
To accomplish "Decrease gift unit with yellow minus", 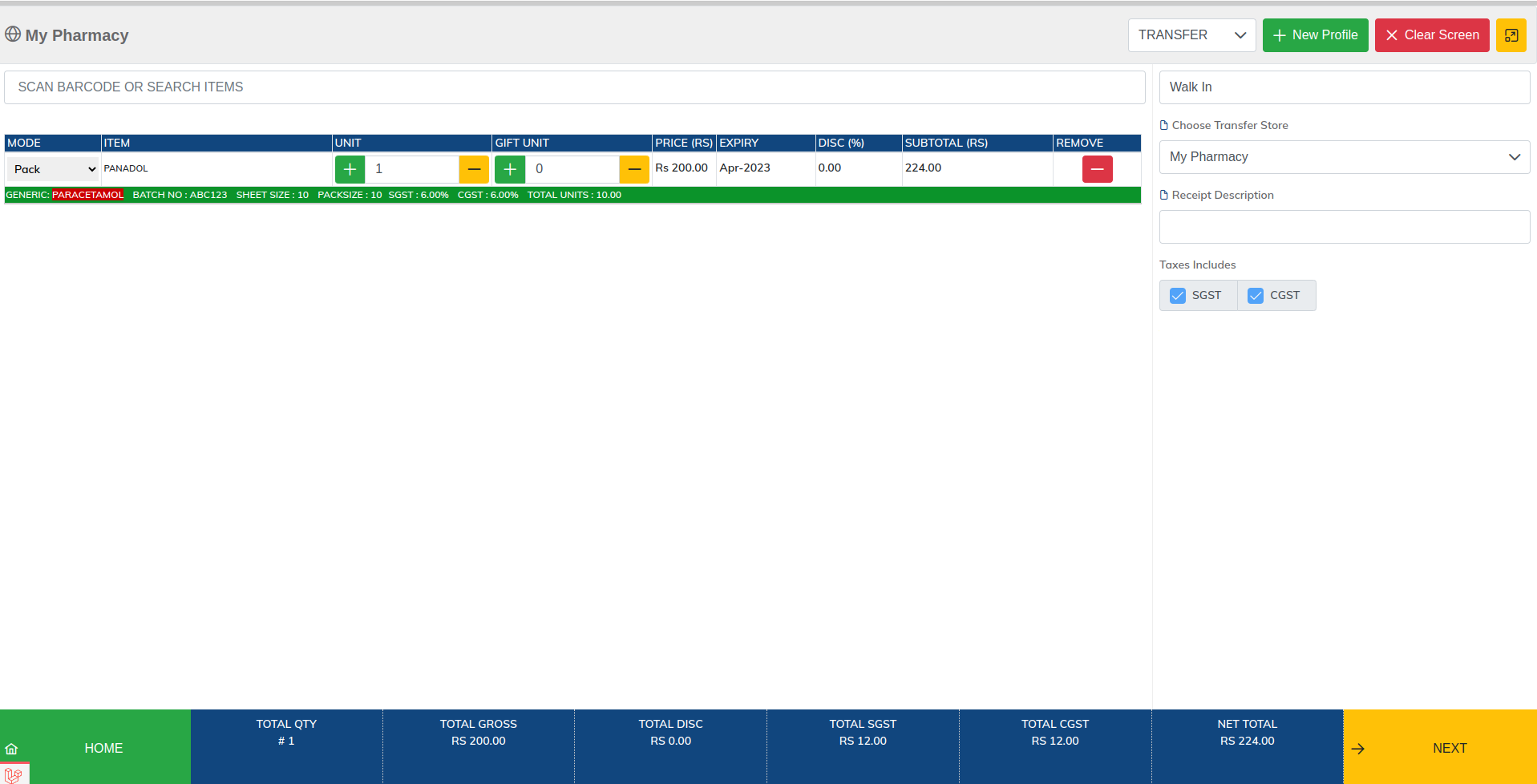I will (x=634, y=169).
